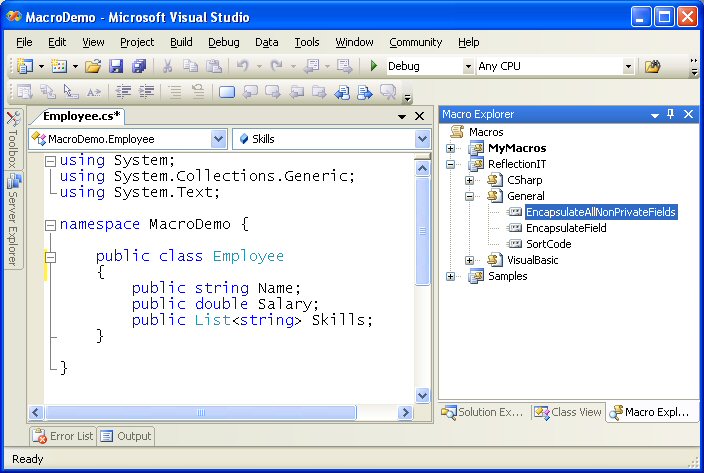Open the File menu
The image size is (704, 473).
click(24, 42)
